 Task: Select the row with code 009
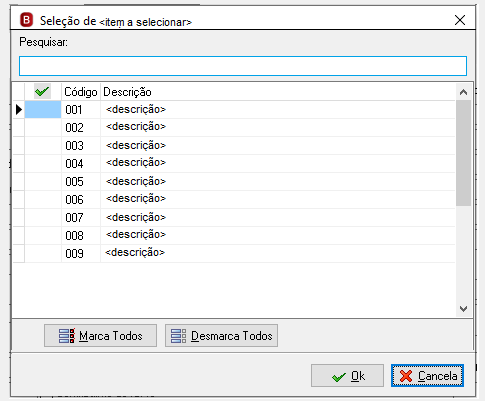point(240,254)
